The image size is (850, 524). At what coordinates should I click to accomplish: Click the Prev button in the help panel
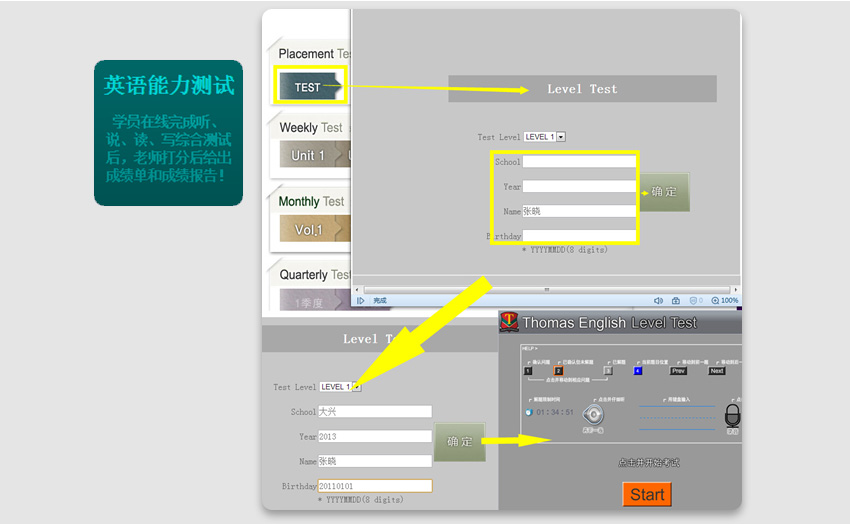point(678,371)
